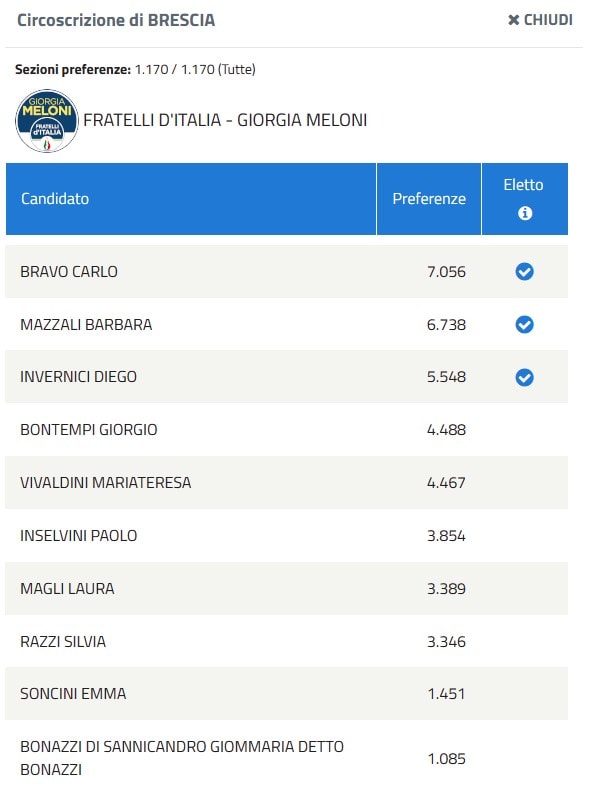Click the Circoscrizione di BRESCIA title
This screenshot has width=589, height=789.
coord(116,20)
